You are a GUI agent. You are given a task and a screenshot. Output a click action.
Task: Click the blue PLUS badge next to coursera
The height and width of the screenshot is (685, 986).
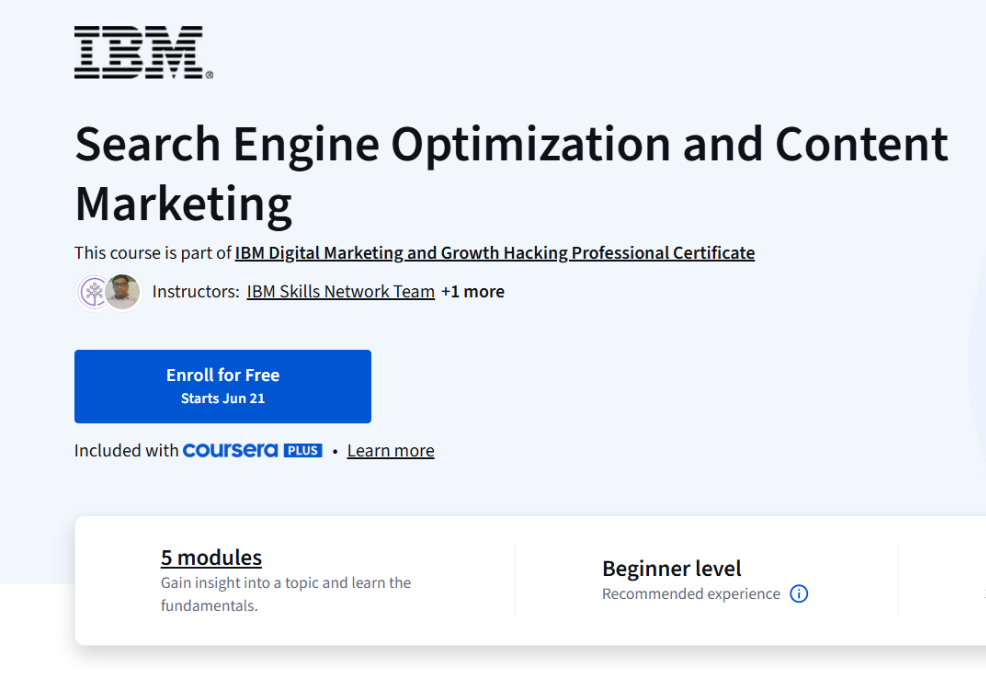(305, 450)
